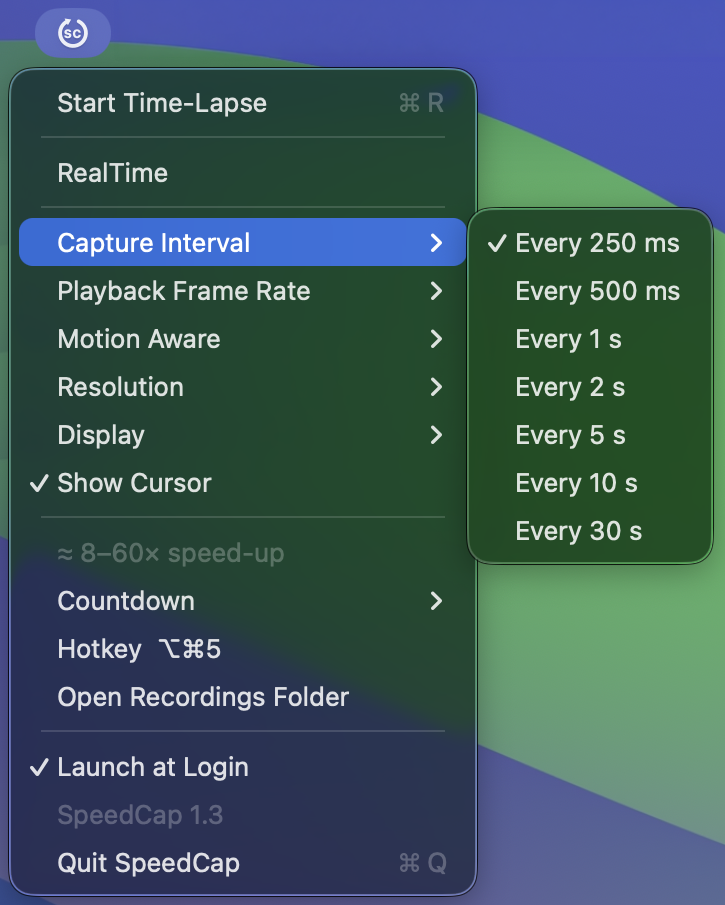This screenshot has width=725, height=905.
Task: Open the Countdown submenu
Action: pyautogui.click(x=242, y=601)
